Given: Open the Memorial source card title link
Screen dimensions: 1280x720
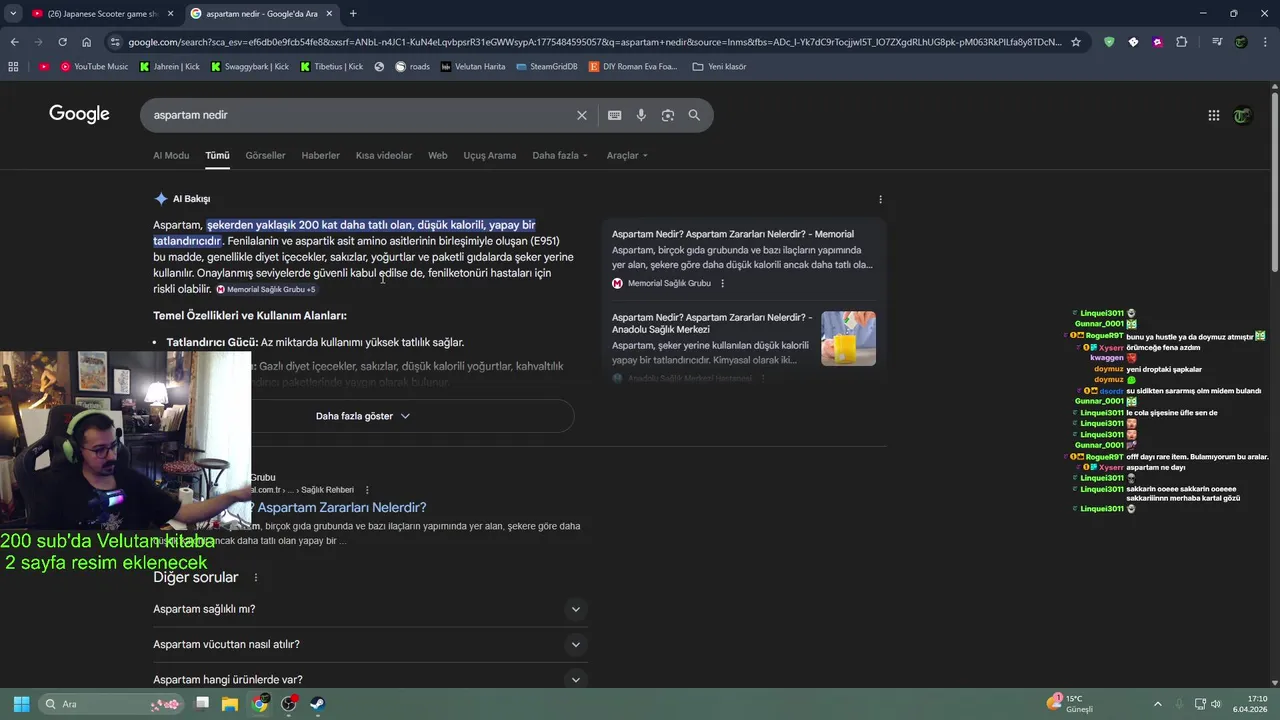Looking at the screenshot, I should tap(733, 234).
